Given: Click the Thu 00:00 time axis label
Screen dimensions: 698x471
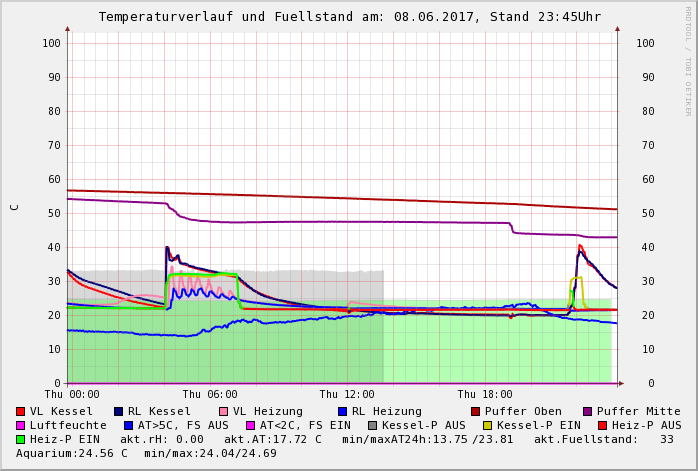Looking at the screenshot, I should [72, 395].
